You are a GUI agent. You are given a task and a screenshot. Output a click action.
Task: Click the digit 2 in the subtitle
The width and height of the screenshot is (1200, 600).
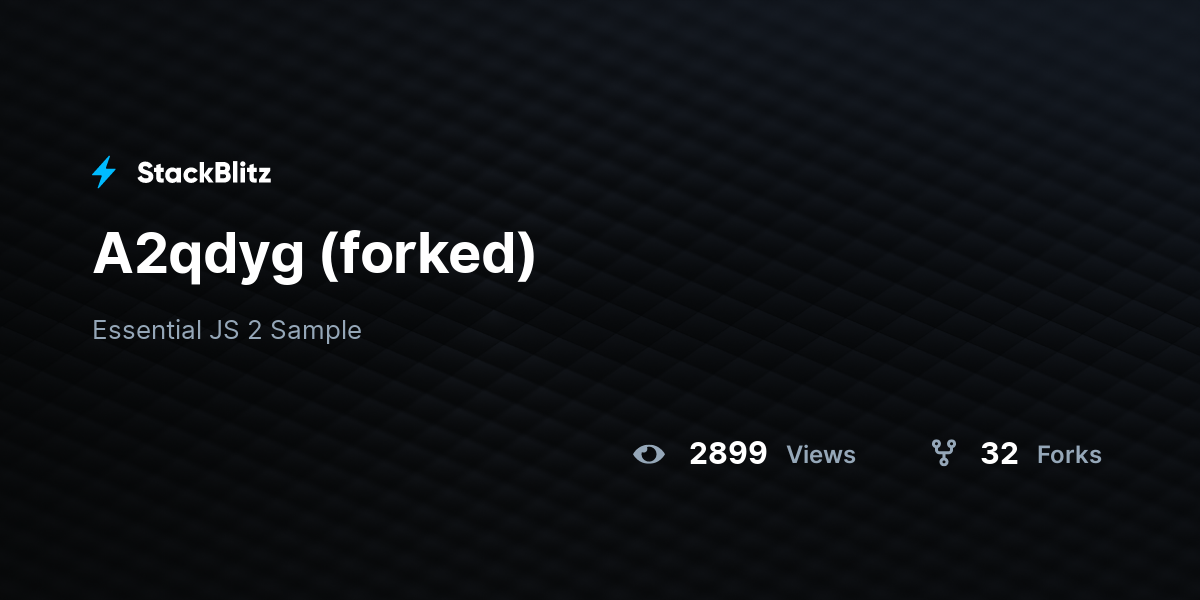[x=256, y=330]
